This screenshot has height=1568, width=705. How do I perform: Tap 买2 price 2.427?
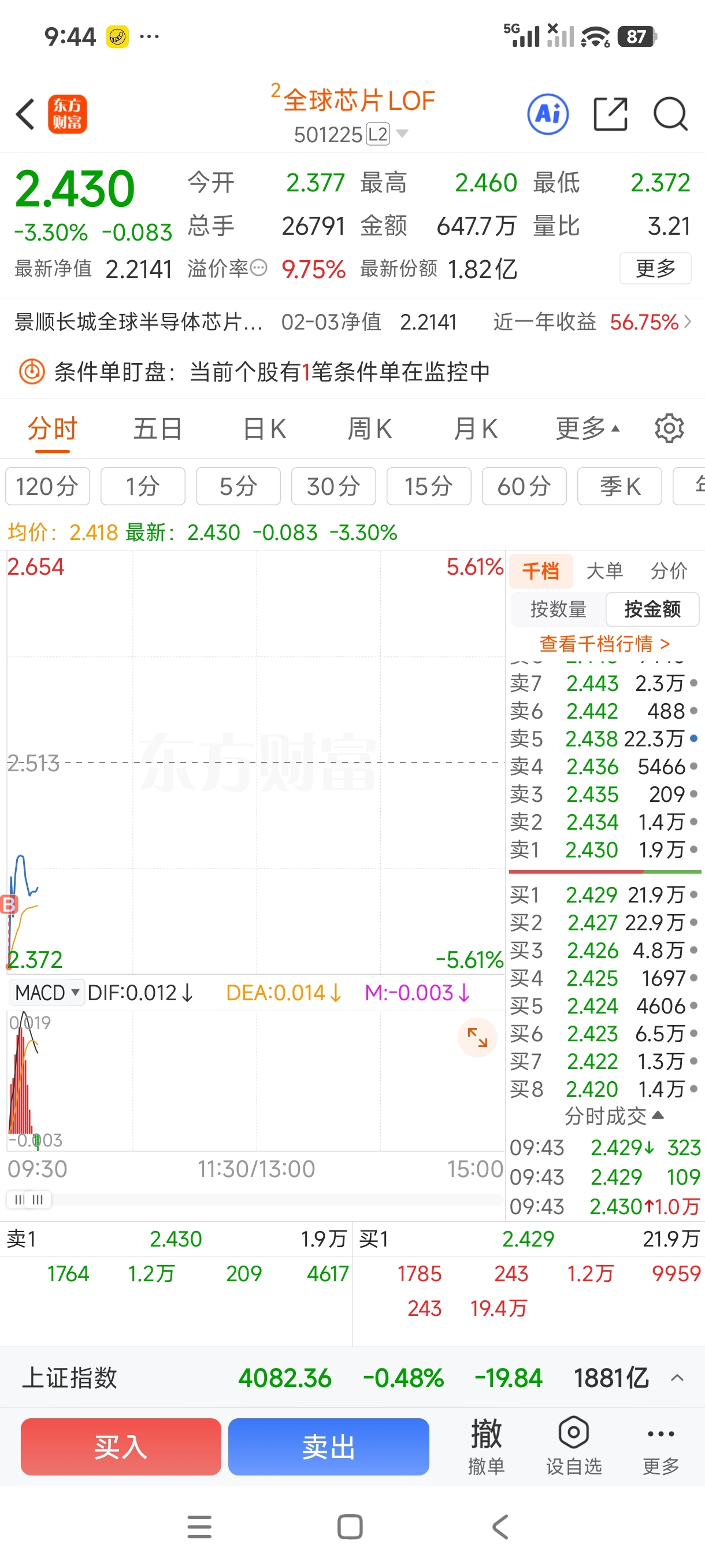pyautogui.click(x=592, y=922)
